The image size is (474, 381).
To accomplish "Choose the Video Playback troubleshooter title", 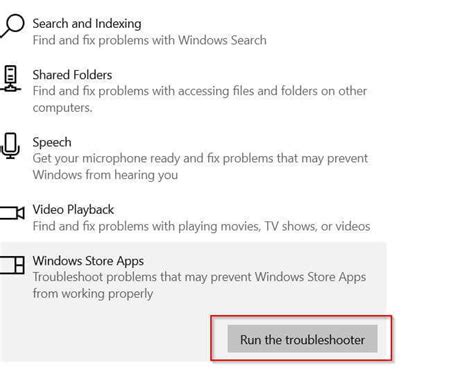I will click(x=73, y=210).
